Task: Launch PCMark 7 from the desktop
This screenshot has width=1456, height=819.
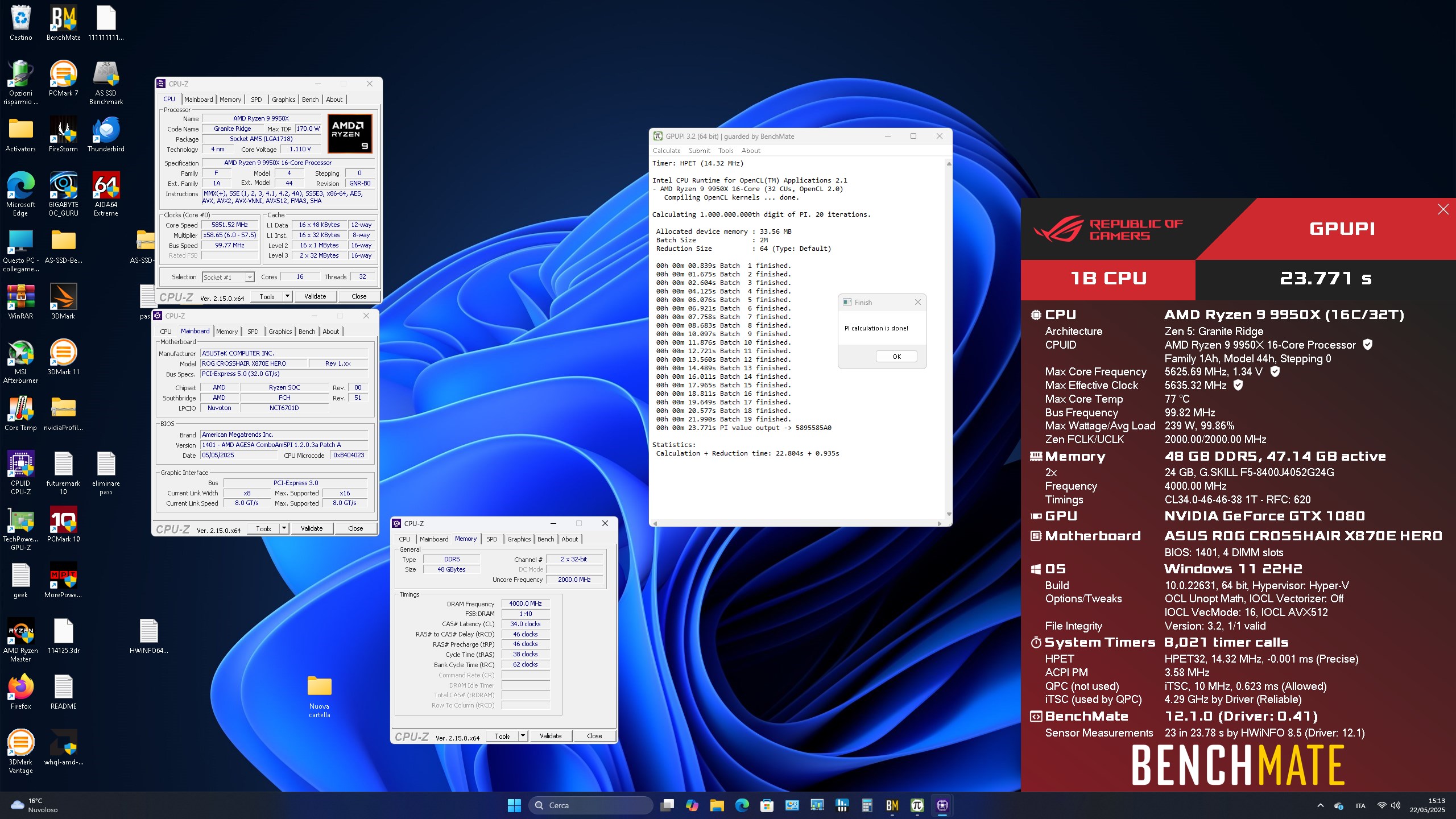Action: tap(63, 78)
